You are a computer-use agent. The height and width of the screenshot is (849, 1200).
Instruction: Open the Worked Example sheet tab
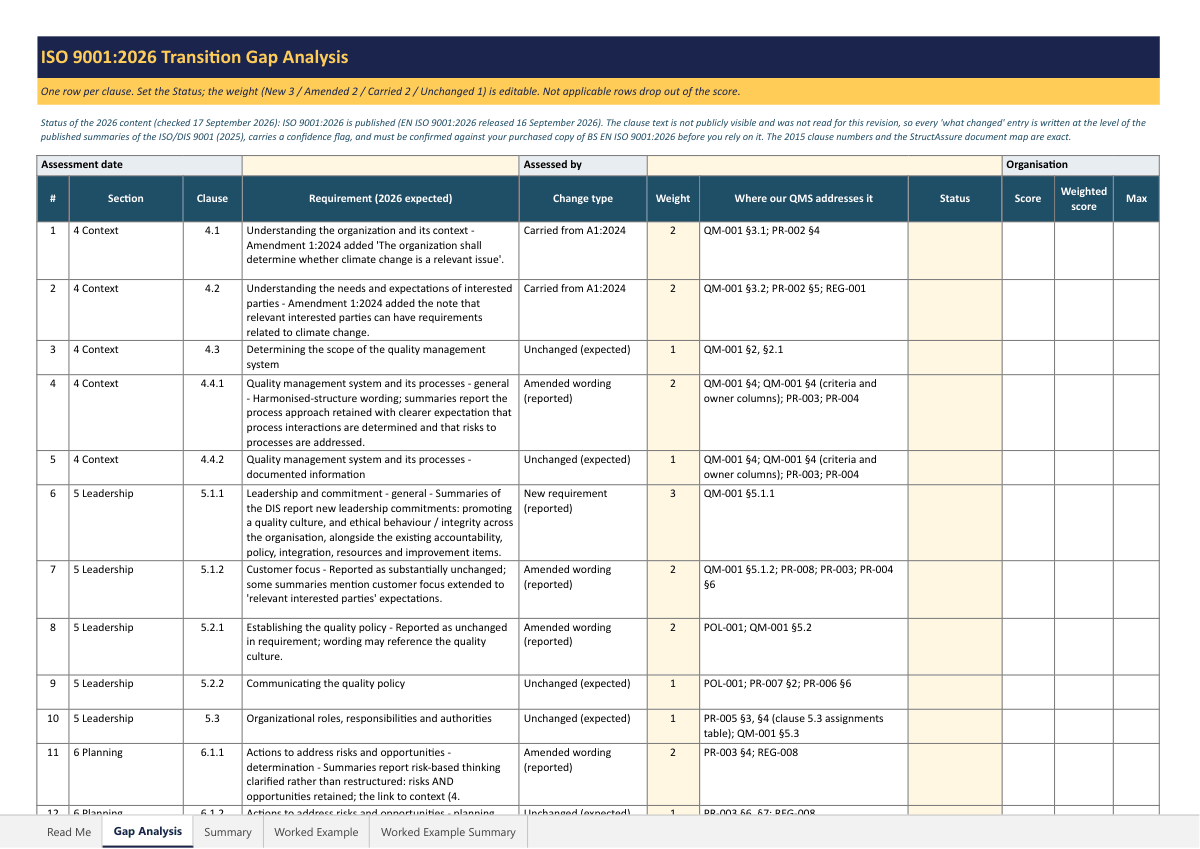coord(316,832)
